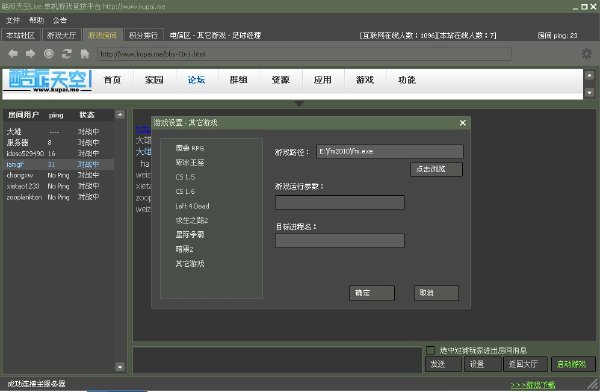Open 资源 in the site navigation

(x=280, y=80)
